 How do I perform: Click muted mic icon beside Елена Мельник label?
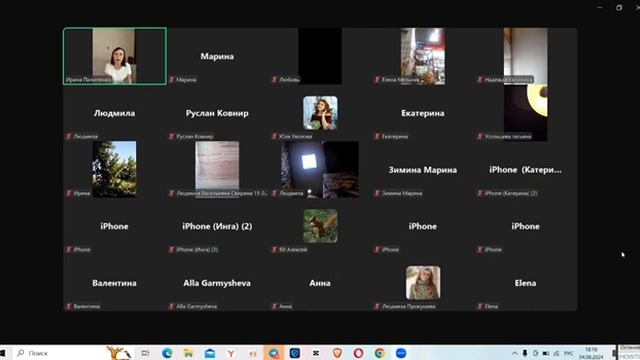[x=377, y=80]
